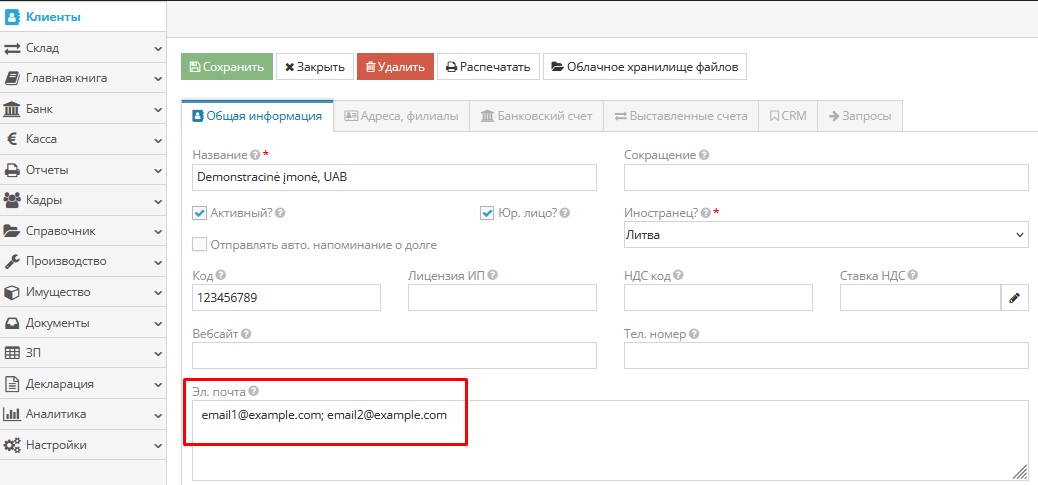The height and width of the screenshot is (485, 1038).
Task: Click the help icon next to Вебсайт
Action: (x=246, y=334)
